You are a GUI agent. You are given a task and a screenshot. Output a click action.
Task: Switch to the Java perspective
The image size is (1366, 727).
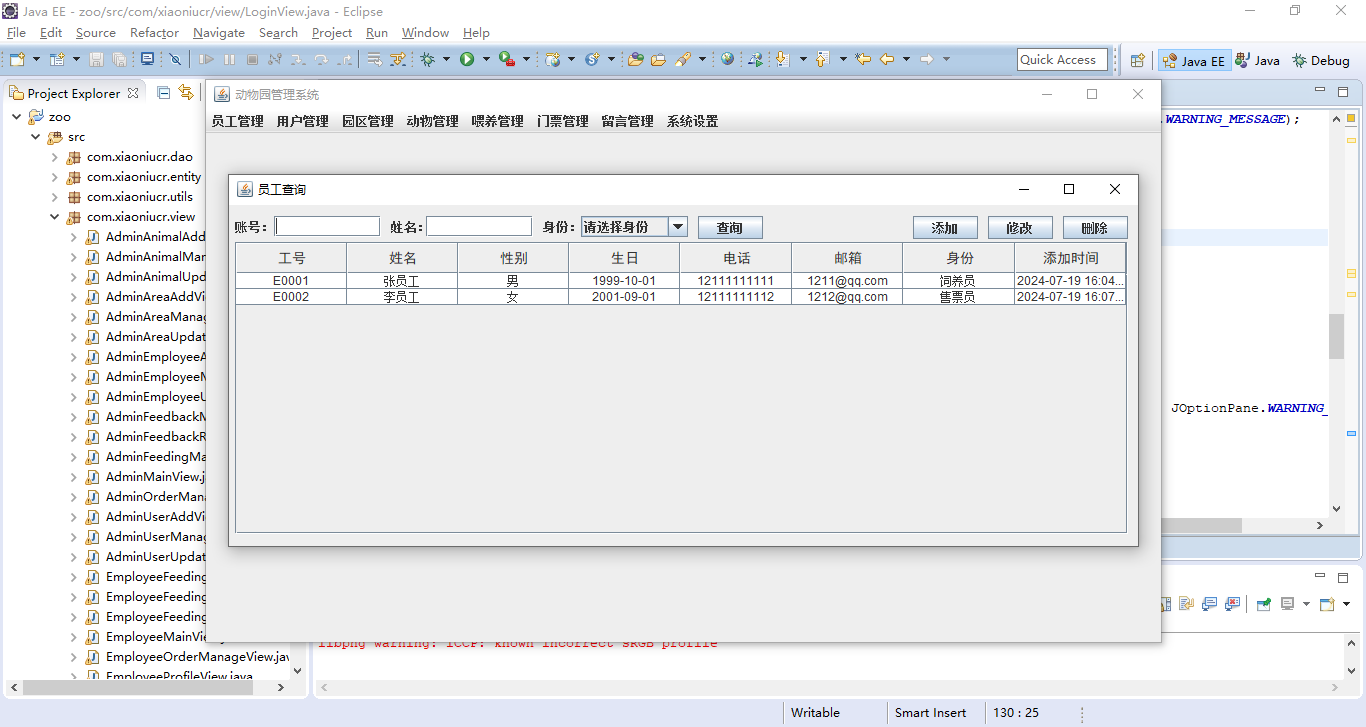pos(1258,61)
